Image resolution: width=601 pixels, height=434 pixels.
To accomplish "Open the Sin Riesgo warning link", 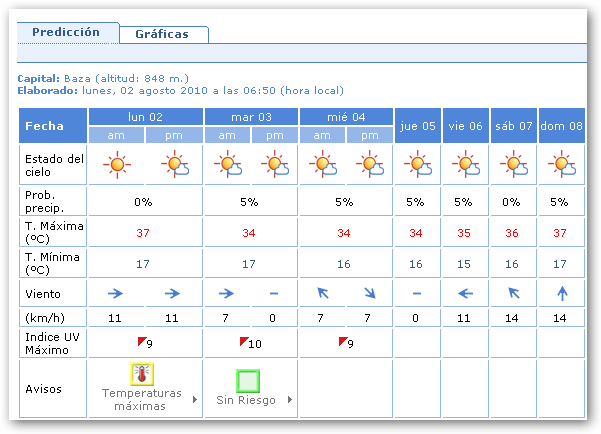I will pos(244,400).
